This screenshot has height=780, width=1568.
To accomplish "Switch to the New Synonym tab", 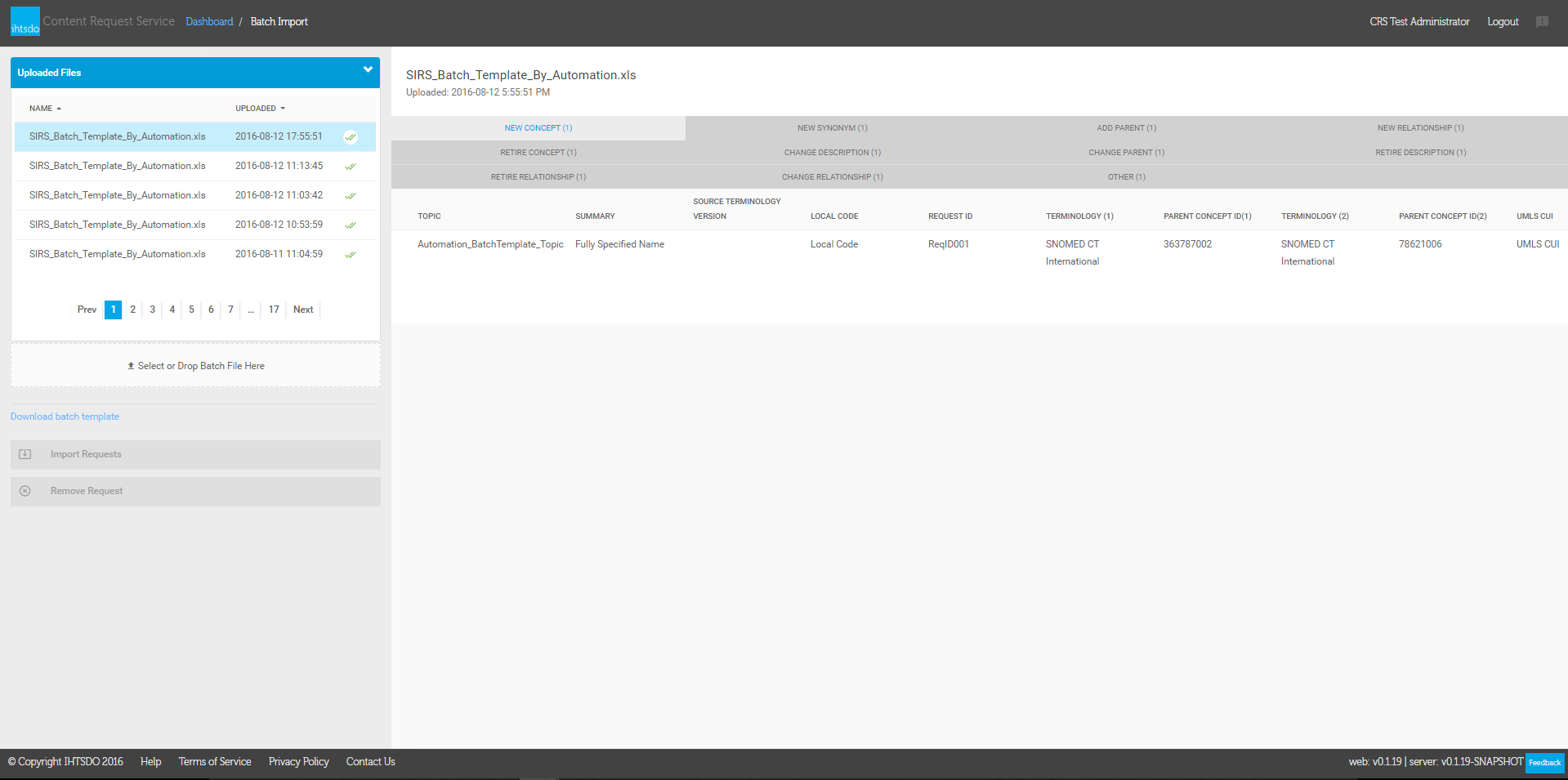I will (832, 128).
